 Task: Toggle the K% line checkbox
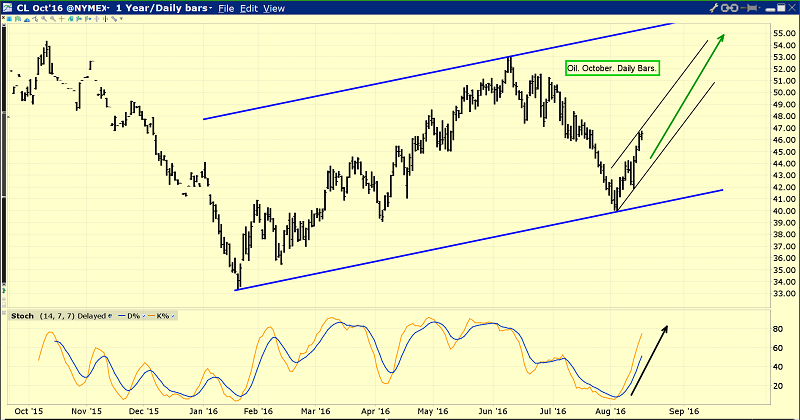click(x=173, y=316)
